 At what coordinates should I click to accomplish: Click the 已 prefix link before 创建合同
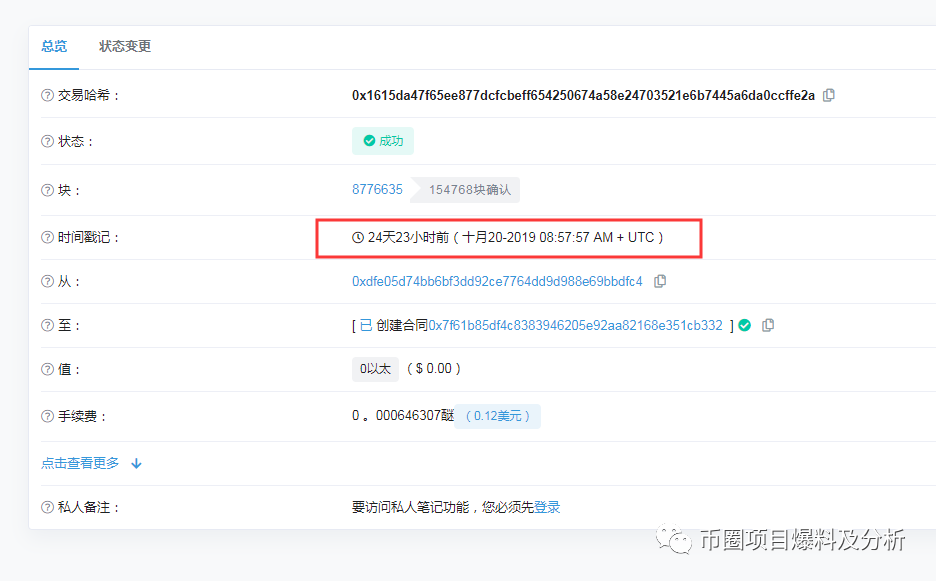366,325
